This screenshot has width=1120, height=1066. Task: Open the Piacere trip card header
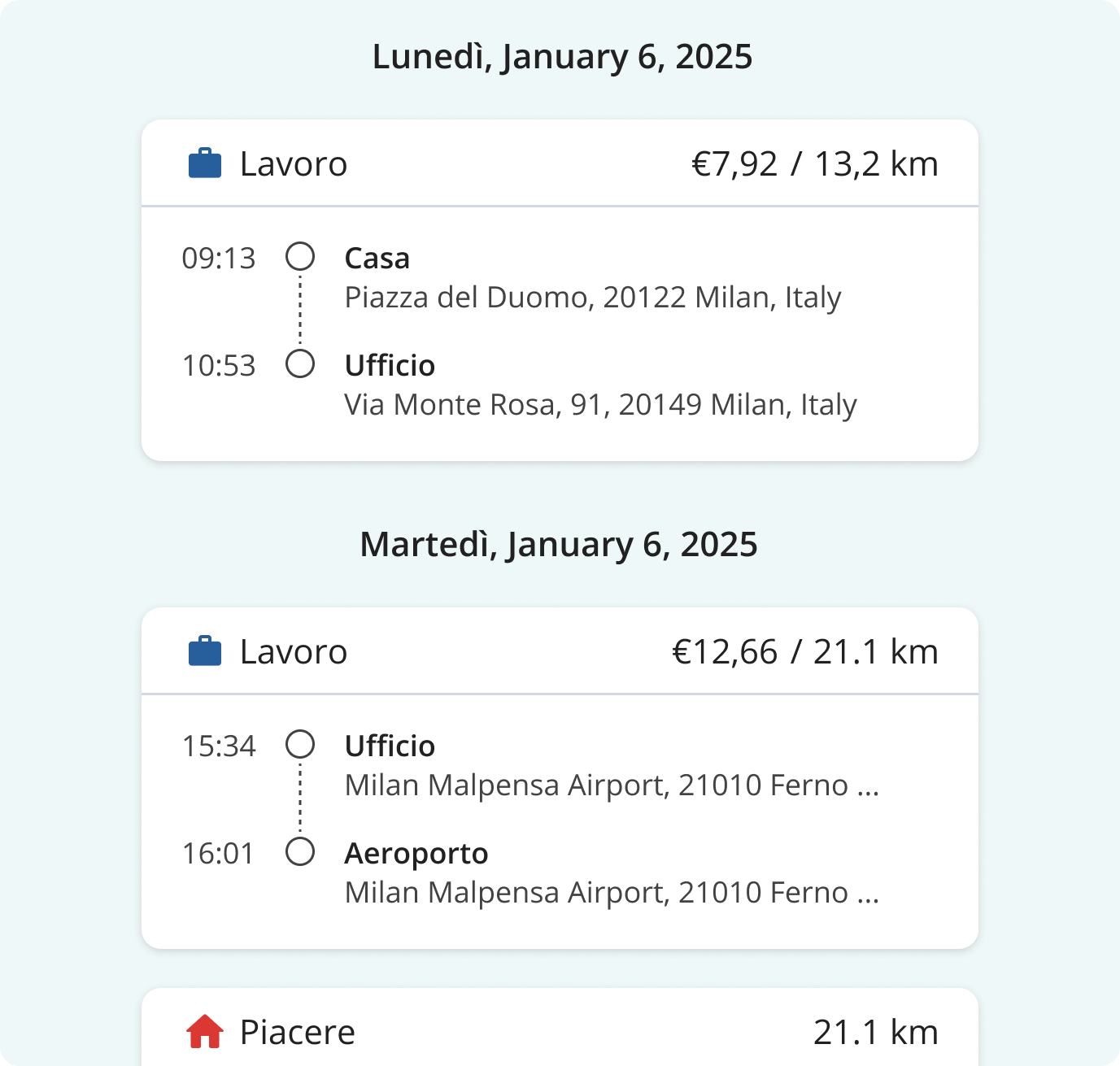click(x=560, y=1028)
